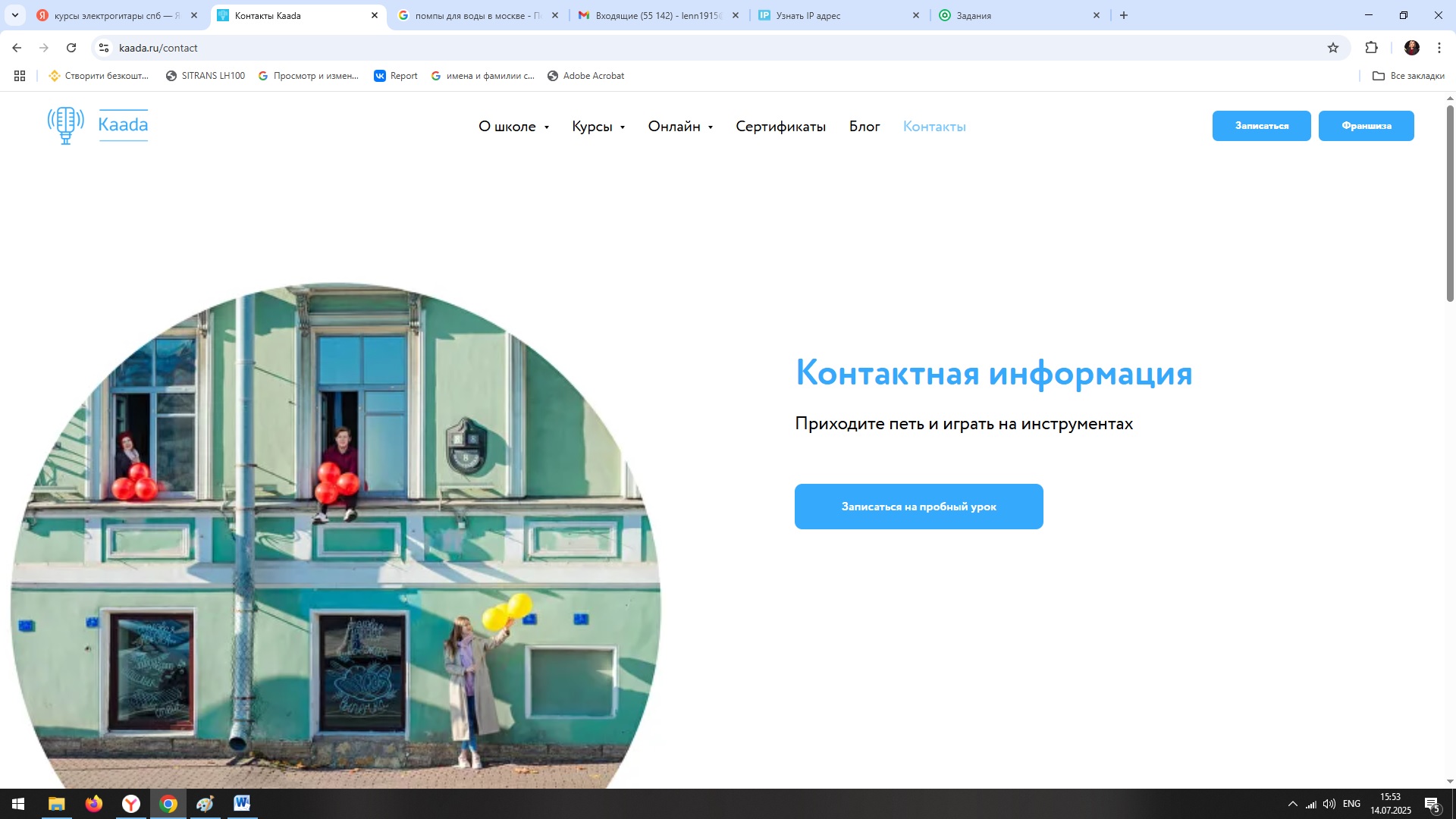Click the page vertical scrollbar thumb

(x=1450, y=203)
